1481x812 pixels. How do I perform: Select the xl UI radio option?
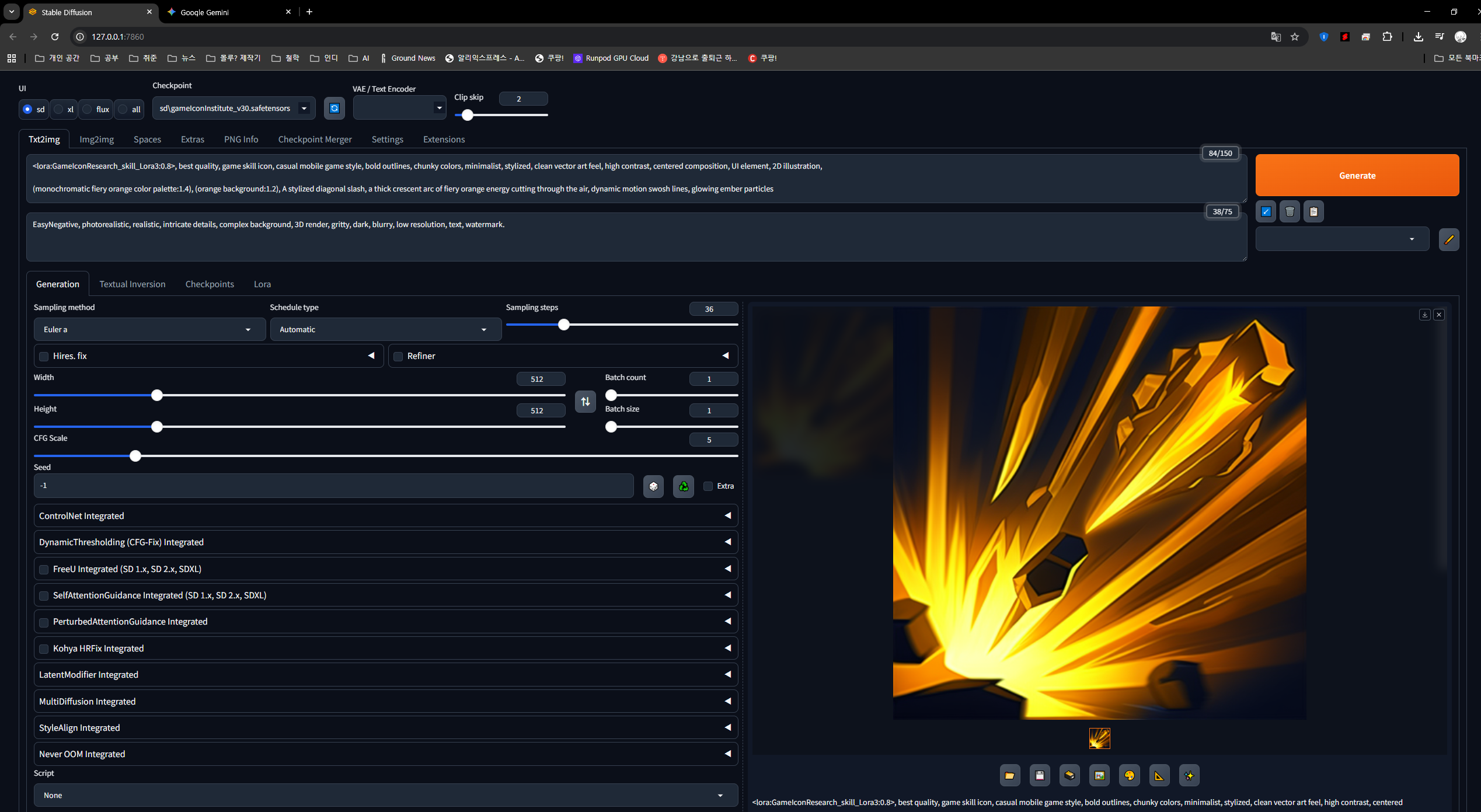click(58, 109)
